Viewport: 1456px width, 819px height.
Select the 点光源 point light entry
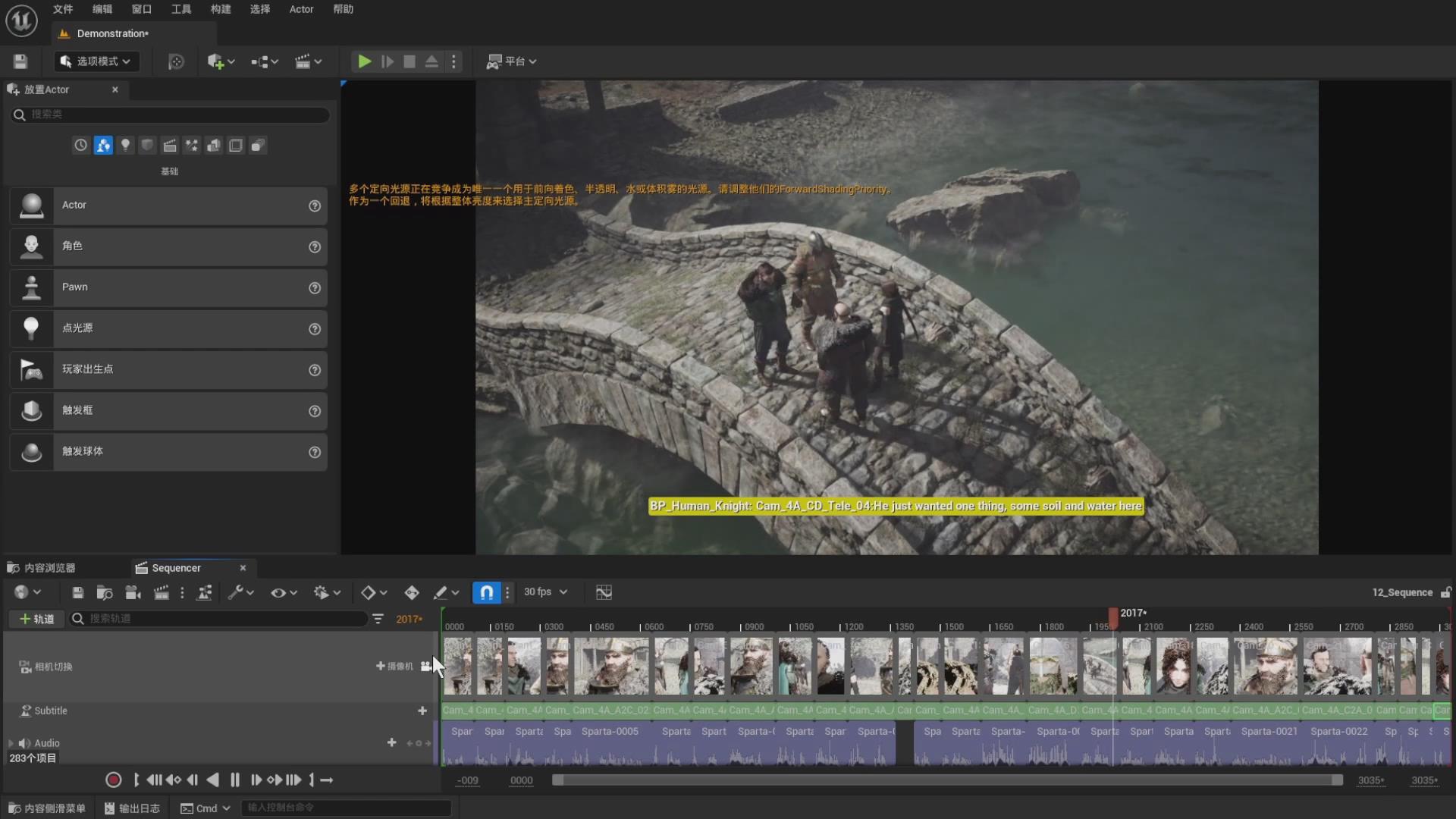168,328
